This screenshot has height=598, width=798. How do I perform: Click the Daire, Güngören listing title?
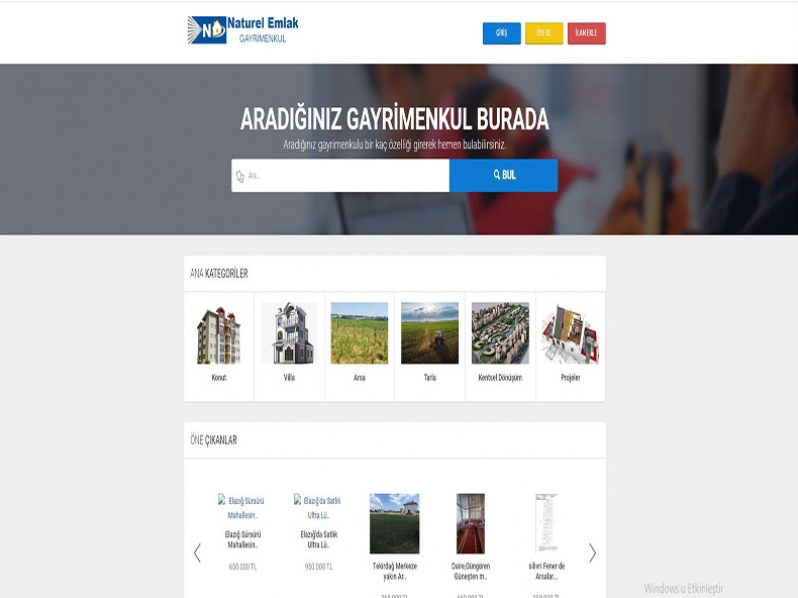pyautogui.click(x=470, y=571)
